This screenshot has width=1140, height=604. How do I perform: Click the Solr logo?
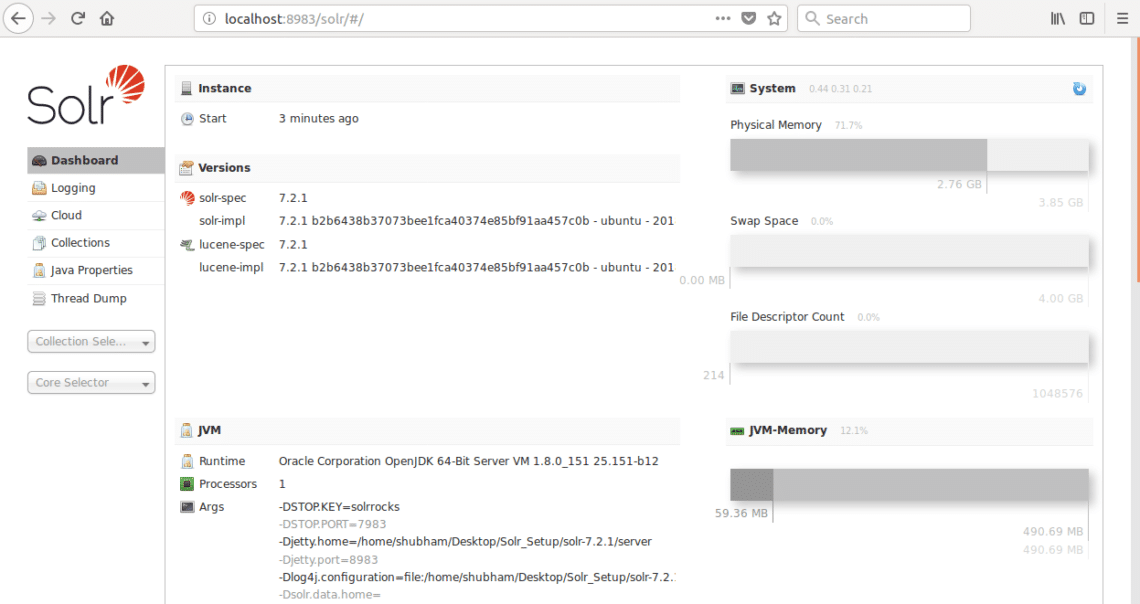tap(87, 94)
